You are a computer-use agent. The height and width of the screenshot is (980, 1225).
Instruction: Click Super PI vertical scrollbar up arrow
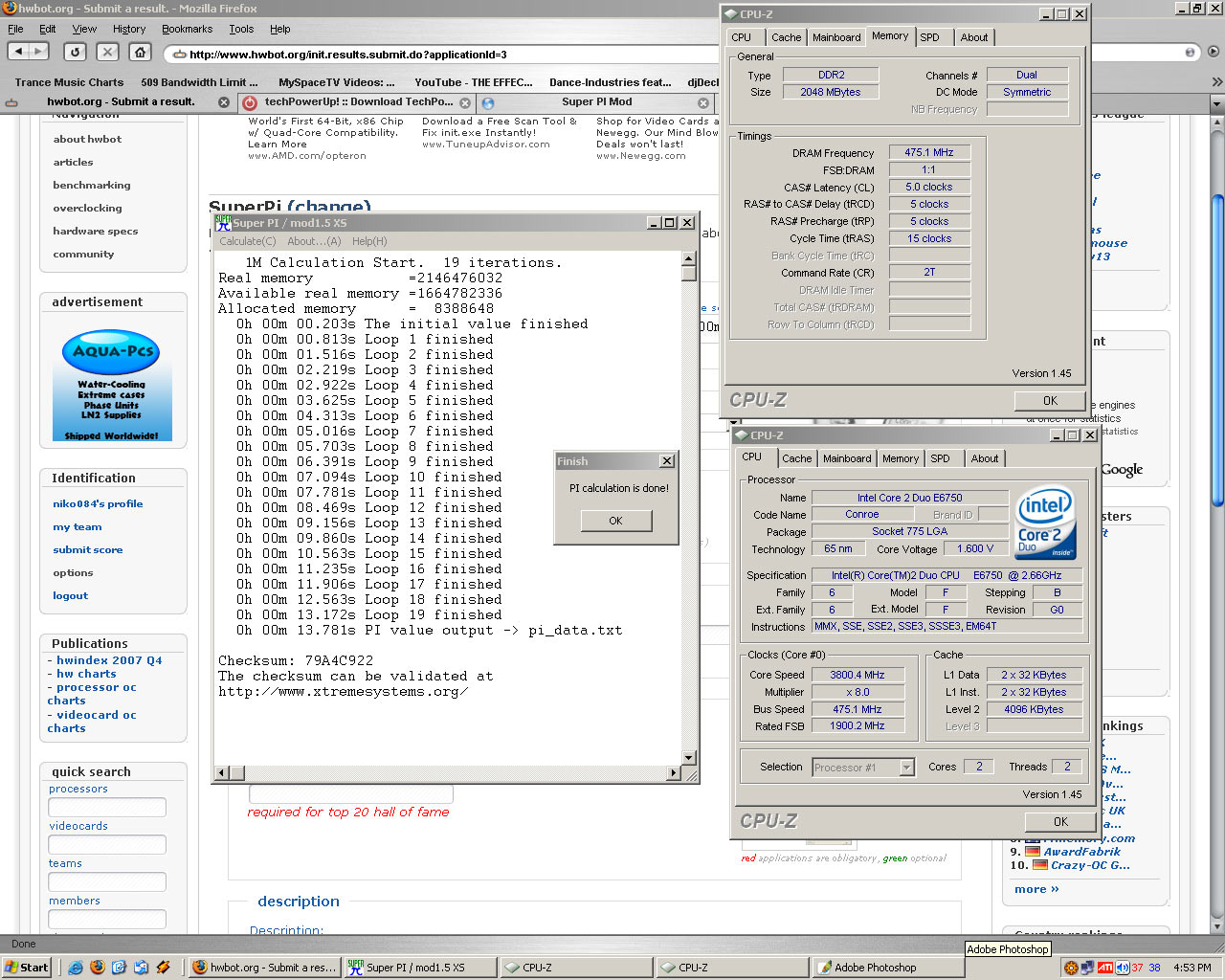[688, 258]
